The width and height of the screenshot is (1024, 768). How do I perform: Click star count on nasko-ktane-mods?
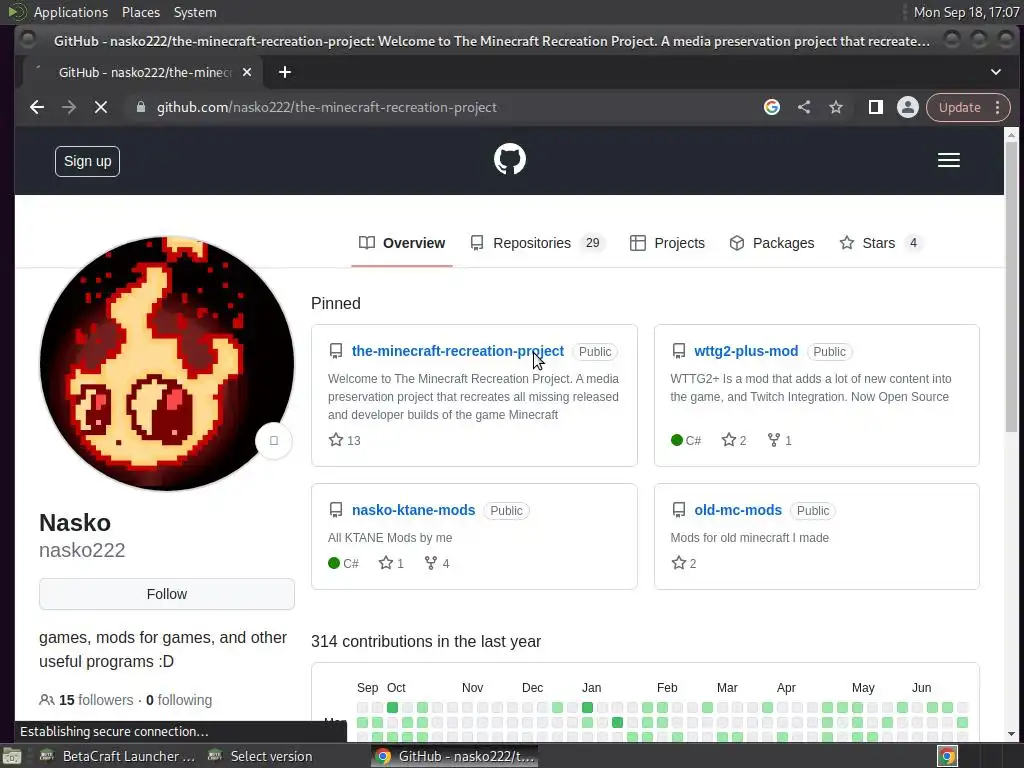391,563
